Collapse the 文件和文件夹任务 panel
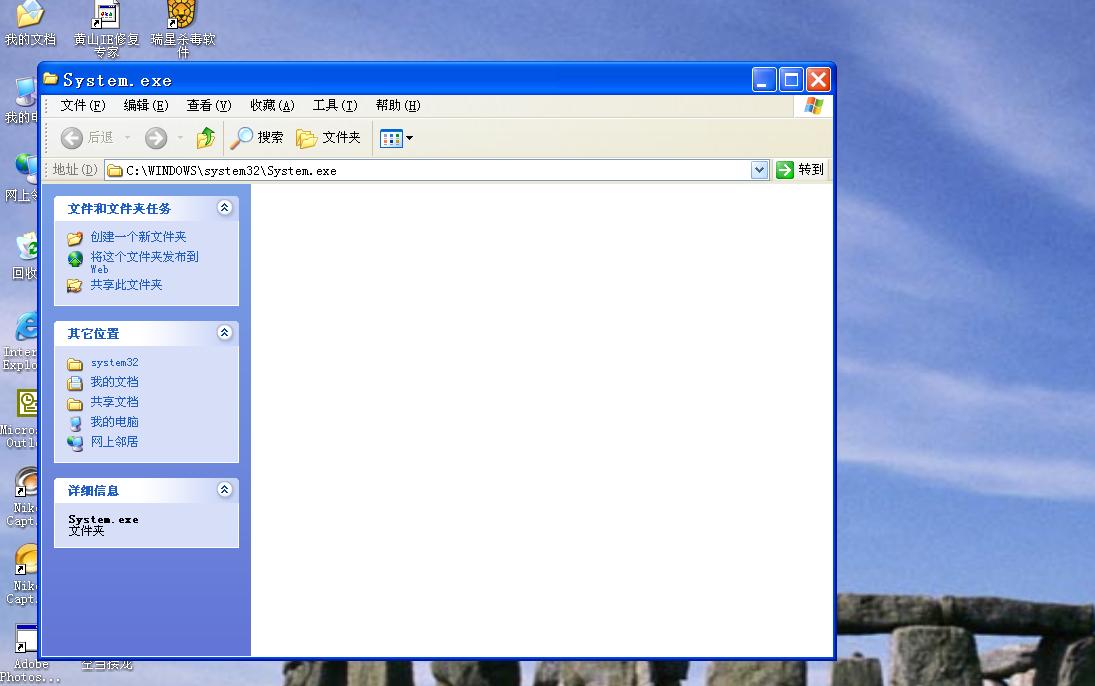This screenshot has height=686, width=1095. pos(224,207)
